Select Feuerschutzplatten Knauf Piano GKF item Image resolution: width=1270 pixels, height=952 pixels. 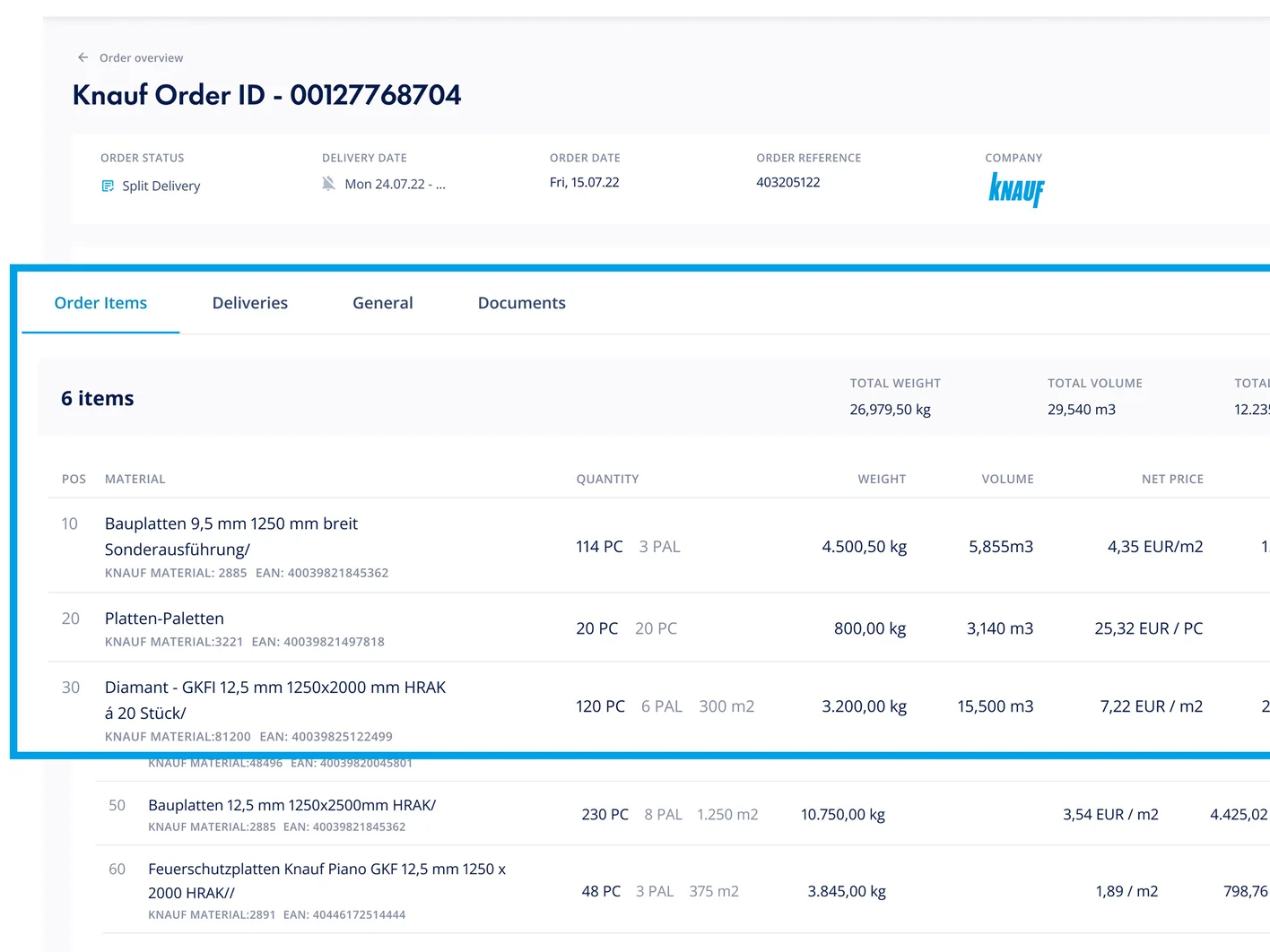[x=327, y=881]
